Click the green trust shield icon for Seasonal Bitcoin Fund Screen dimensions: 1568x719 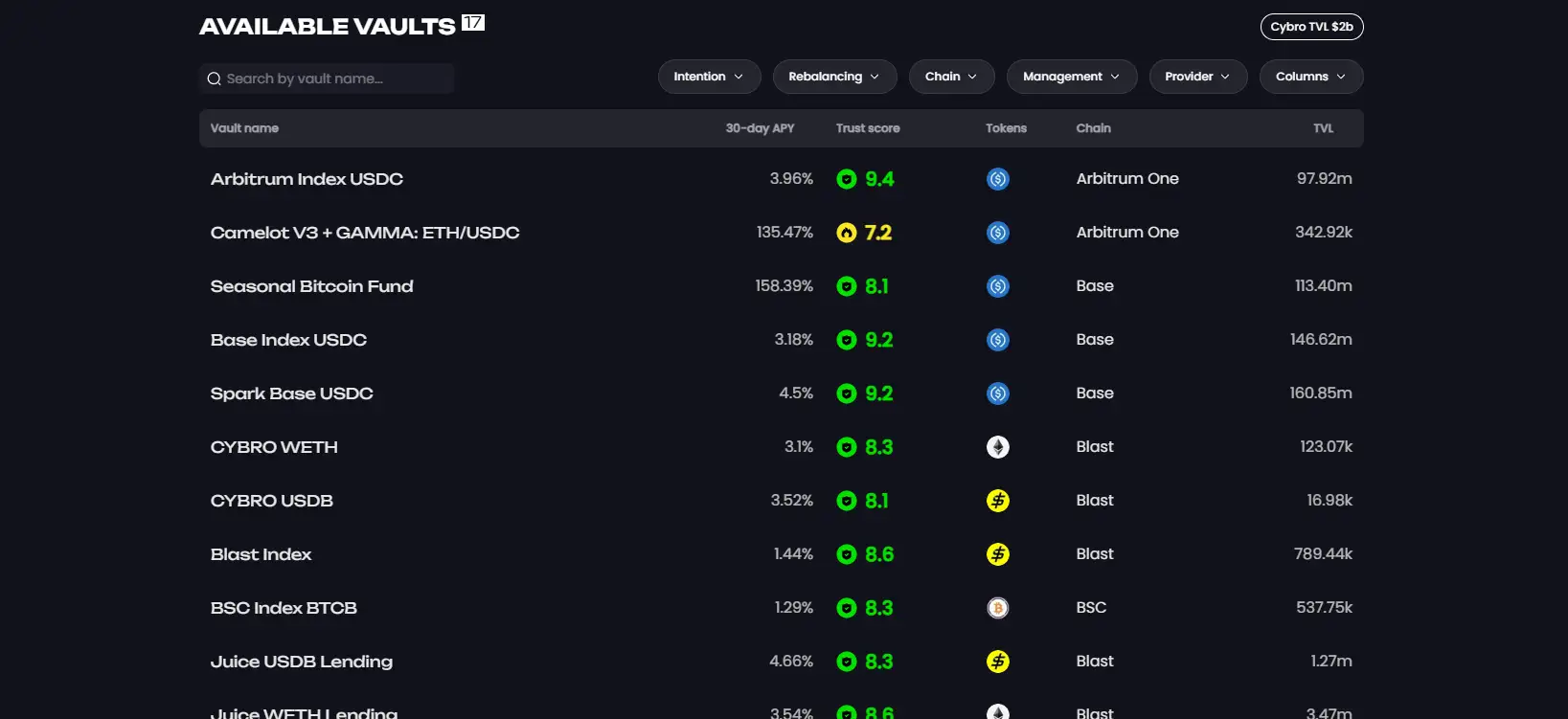(x=846, y=286)
